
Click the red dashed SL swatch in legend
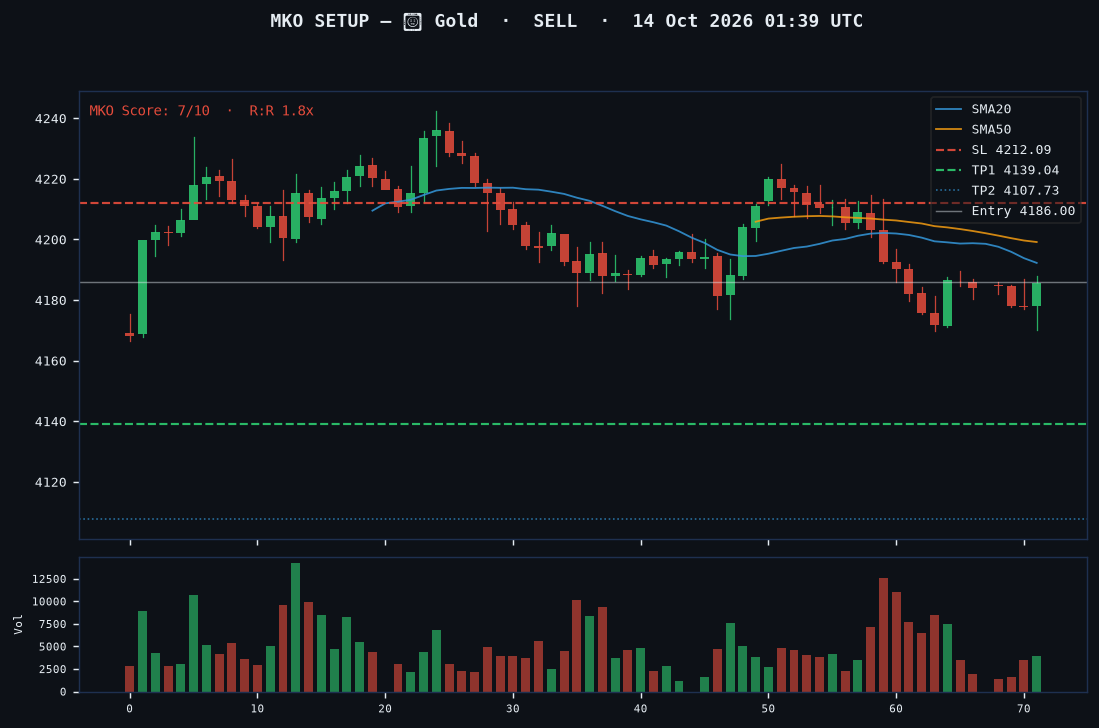click(x=948, y=149)
